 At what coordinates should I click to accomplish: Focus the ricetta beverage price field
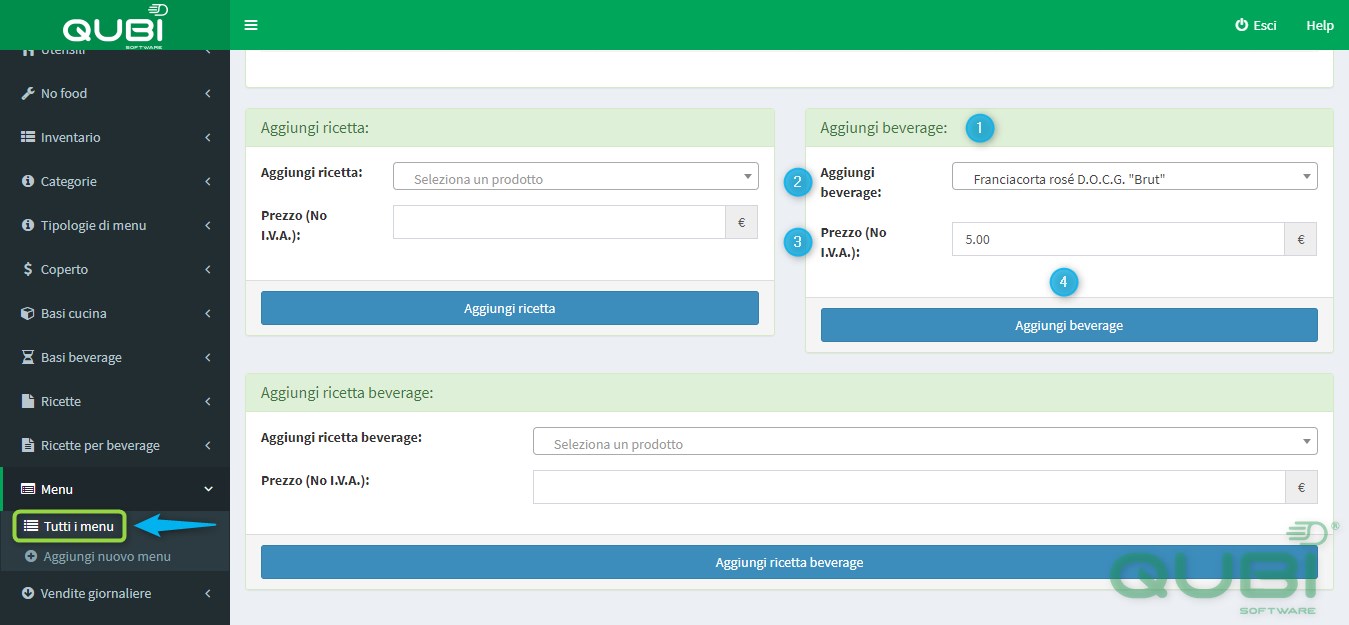point(909,487)
